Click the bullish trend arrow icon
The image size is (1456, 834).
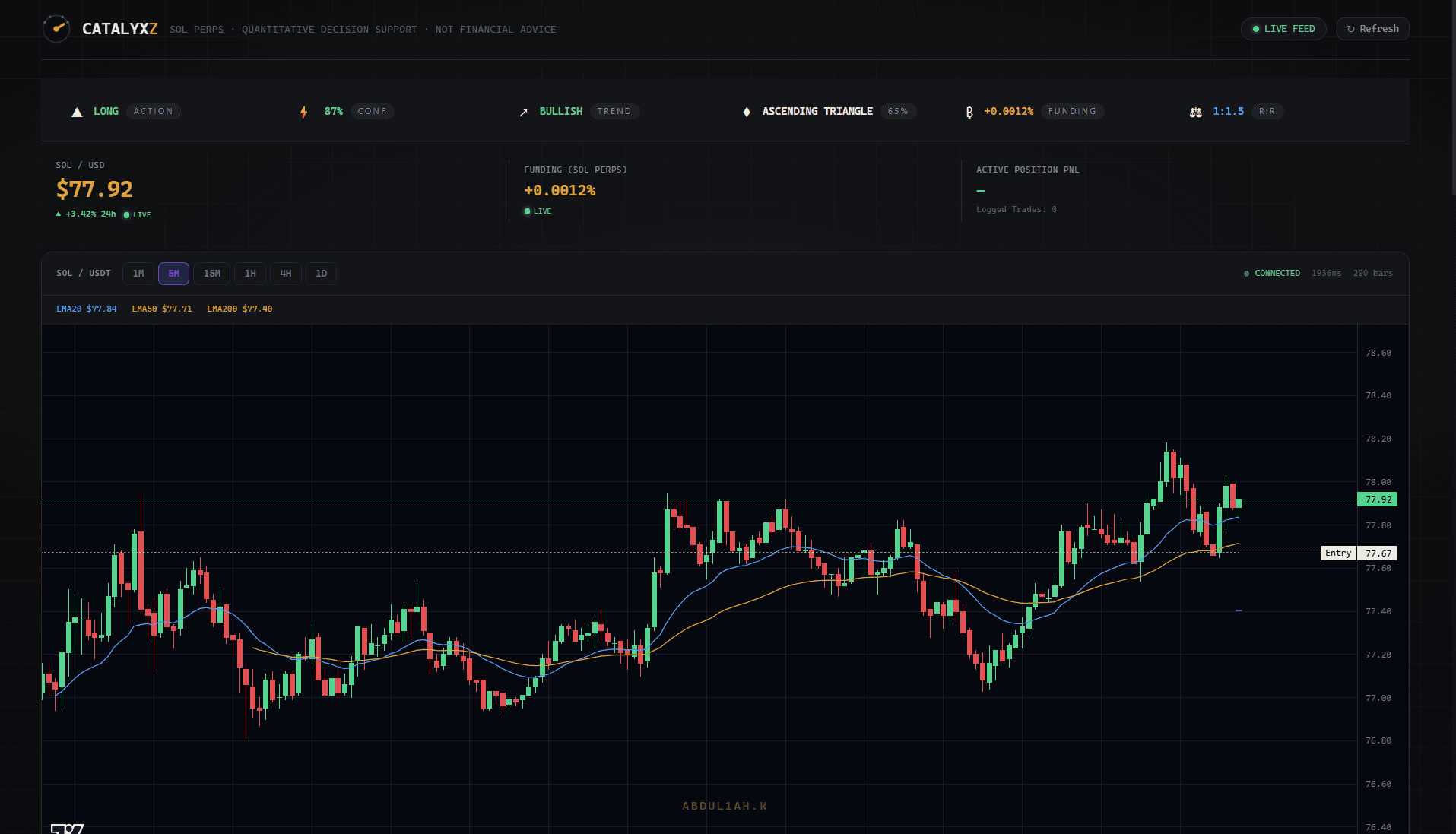(523, 113)
